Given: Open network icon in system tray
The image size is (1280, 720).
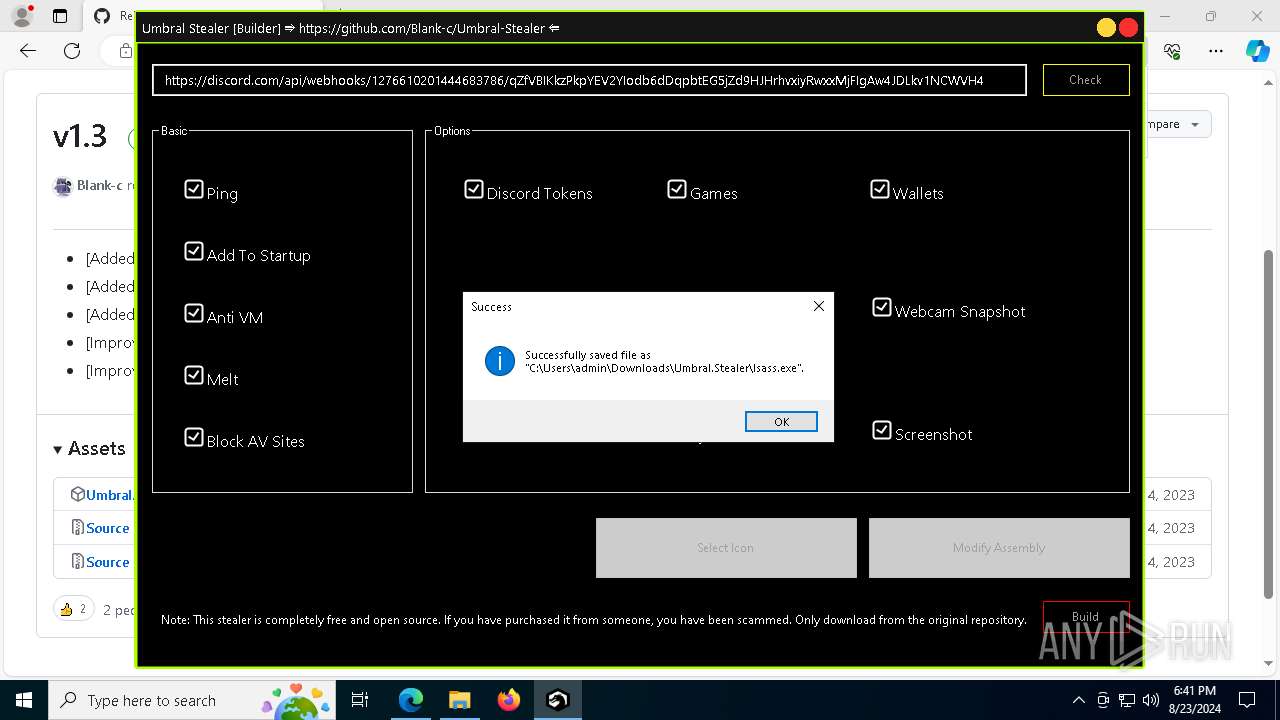Looking at the screenshot, I should tap(1127, 700).
